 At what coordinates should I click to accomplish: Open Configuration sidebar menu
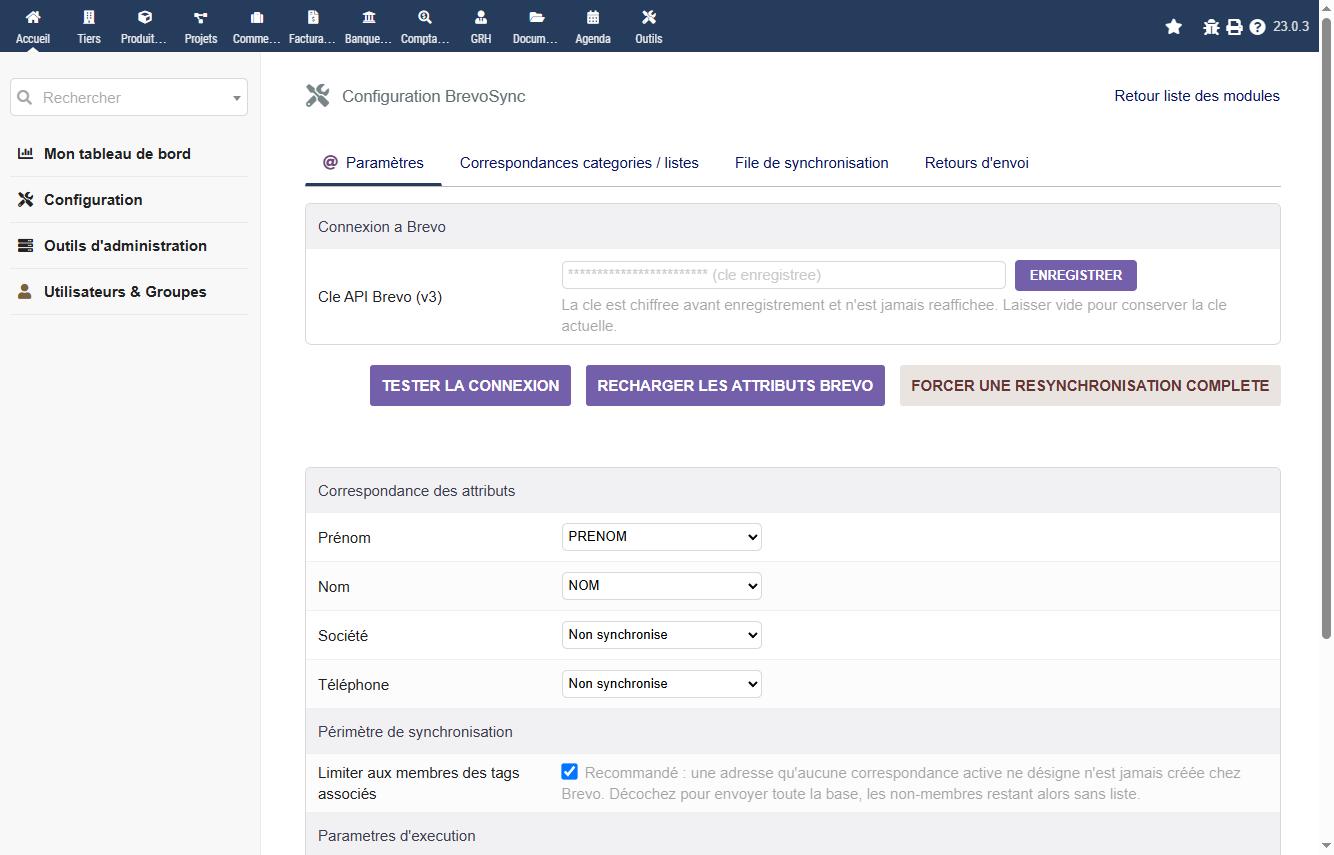click(93, 199)
